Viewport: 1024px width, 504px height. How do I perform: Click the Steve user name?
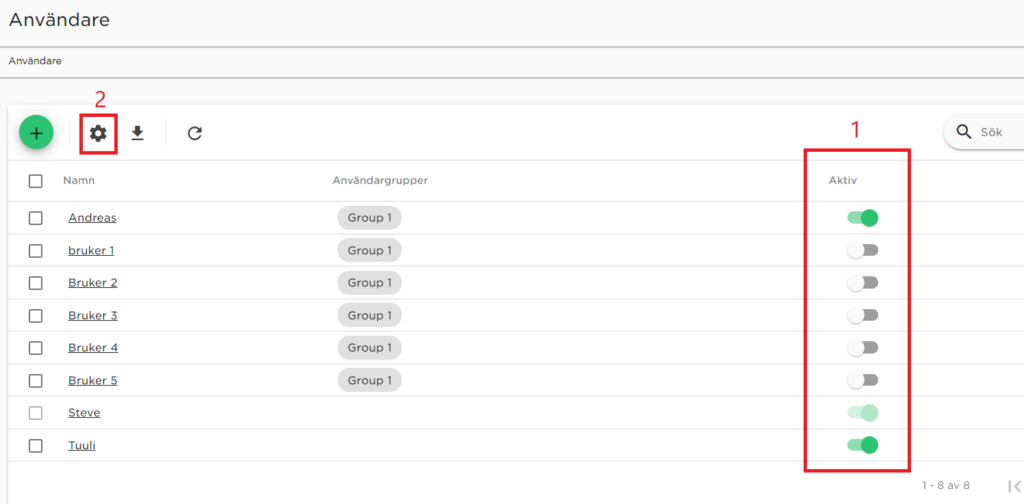84,413
